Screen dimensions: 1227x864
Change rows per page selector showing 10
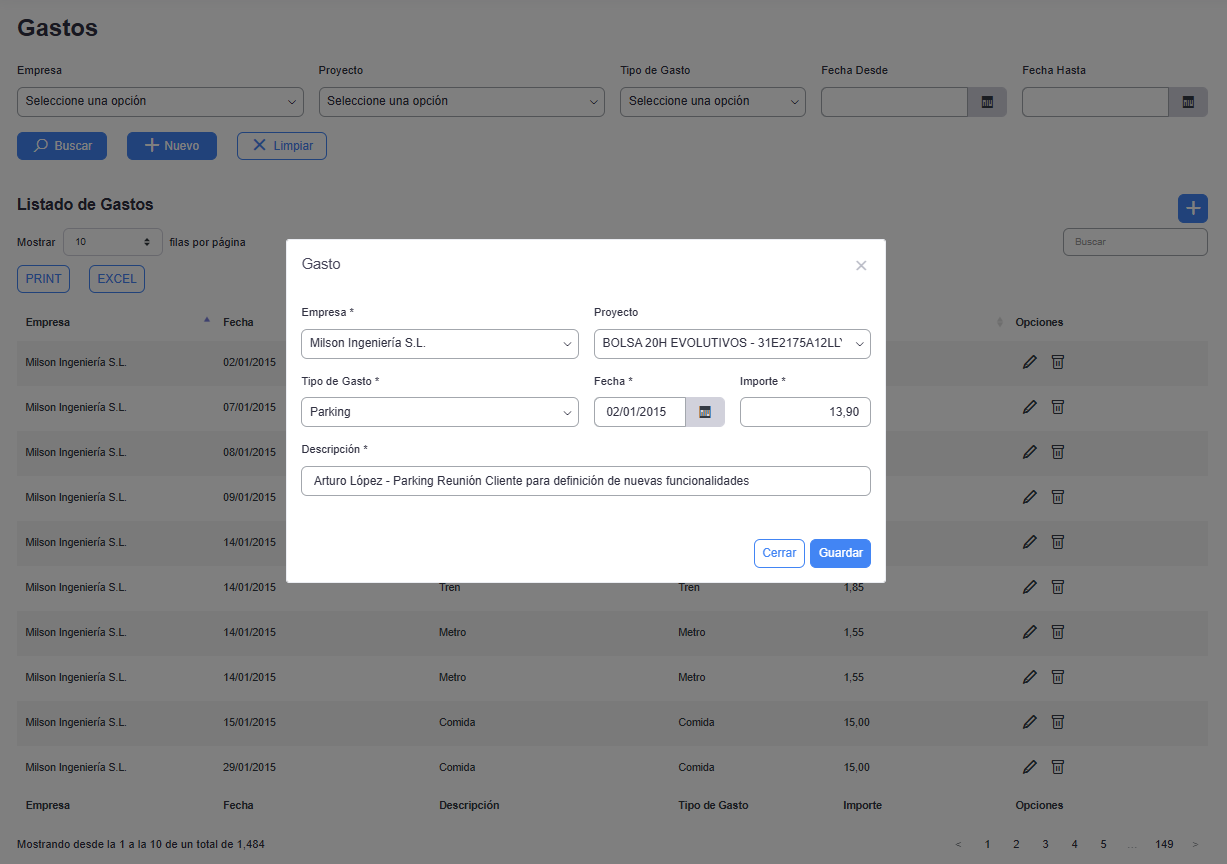click(112, 242)
